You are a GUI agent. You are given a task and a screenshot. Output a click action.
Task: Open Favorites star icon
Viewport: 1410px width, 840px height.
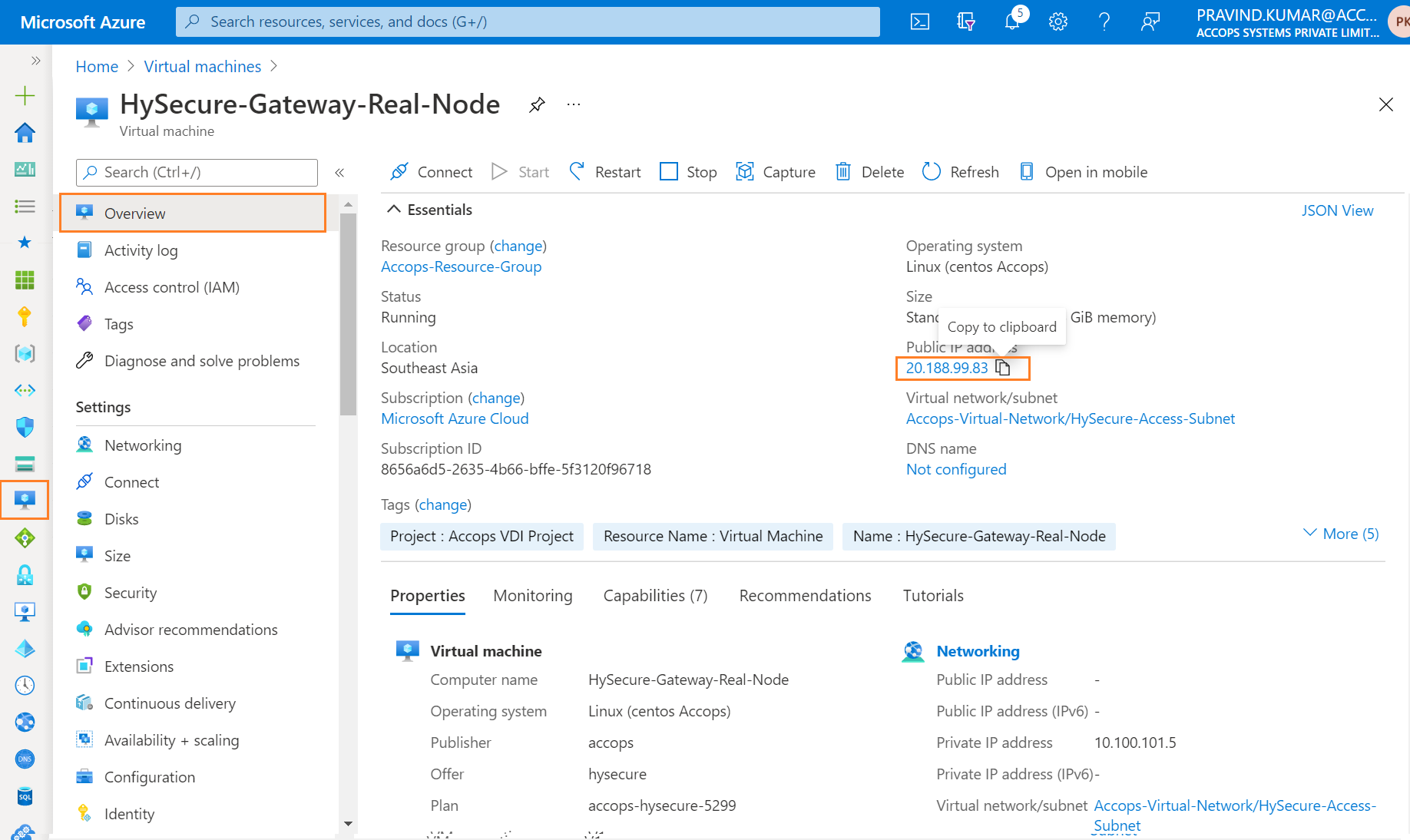click(25, 243)
